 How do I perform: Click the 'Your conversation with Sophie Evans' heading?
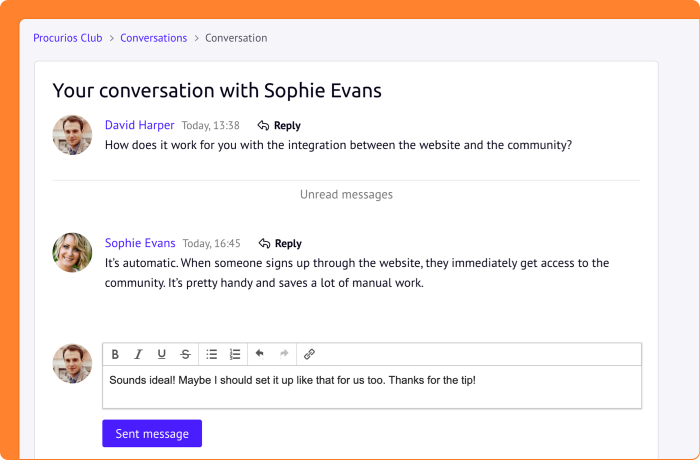point(217,91)
